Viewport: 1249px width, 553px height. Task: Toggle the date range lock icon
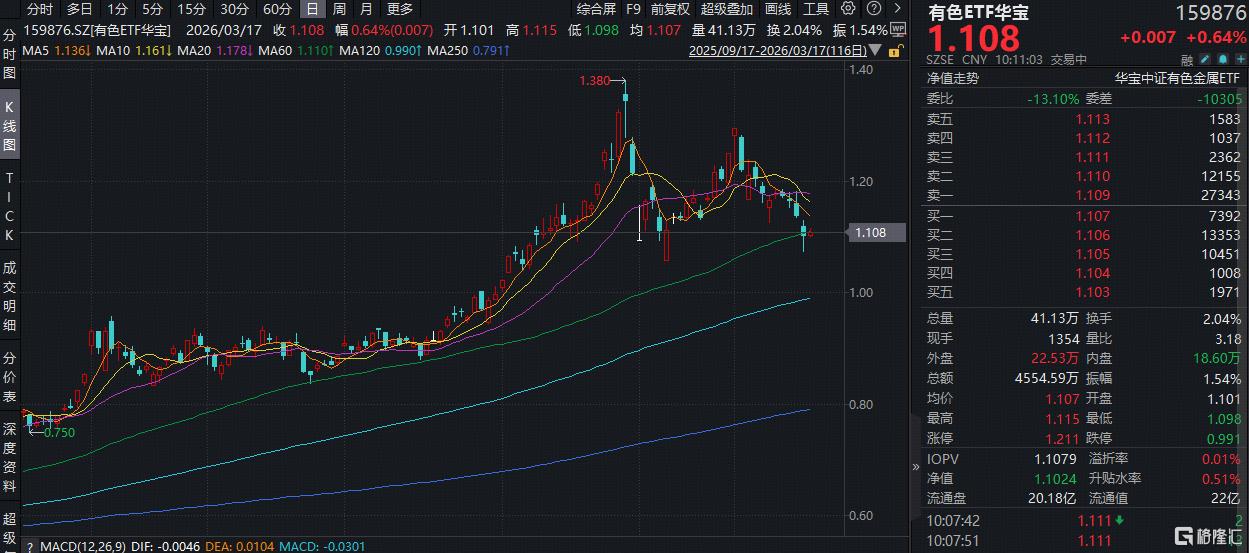point(896,50)
